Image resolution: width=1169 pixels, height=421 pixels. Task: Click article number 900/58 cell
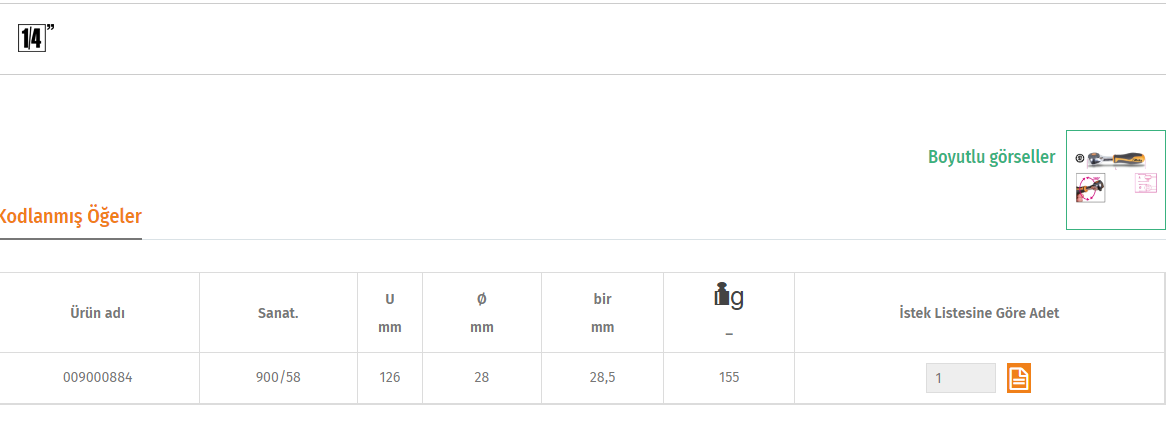coord(278,378)
